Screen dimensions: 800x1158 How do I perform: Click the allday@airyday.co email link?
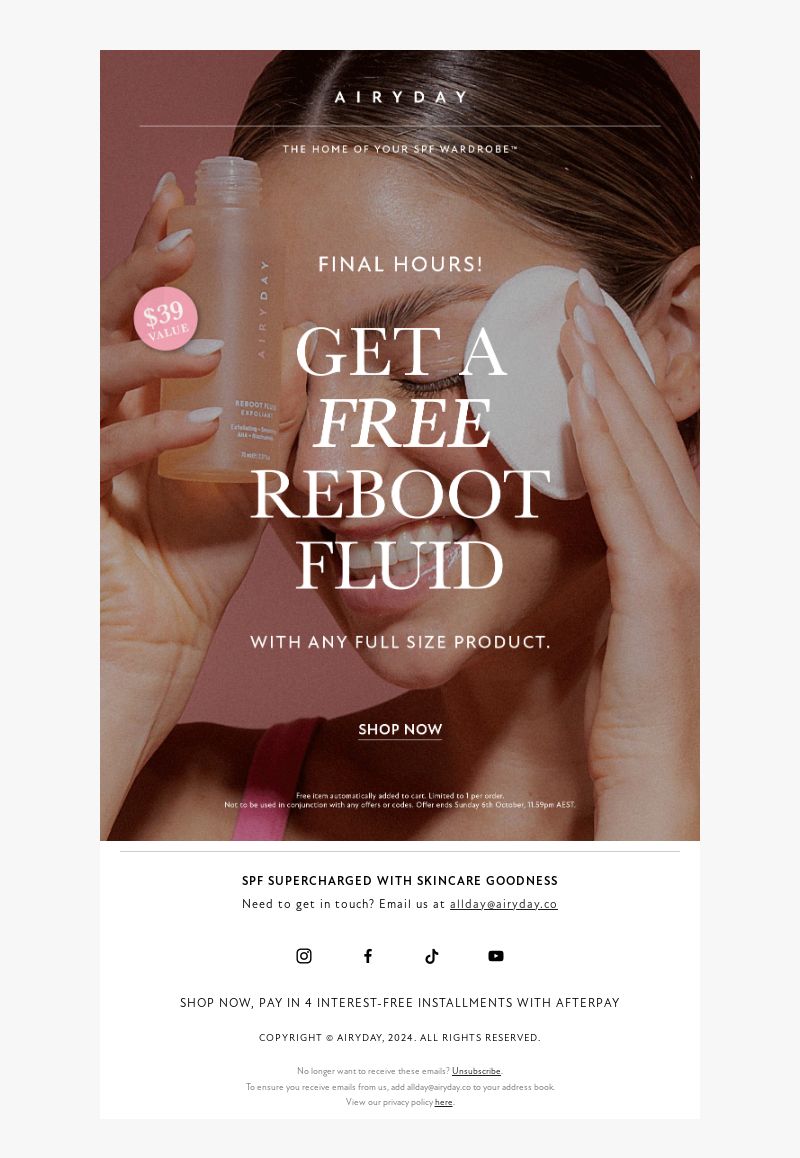click(504, 904)
